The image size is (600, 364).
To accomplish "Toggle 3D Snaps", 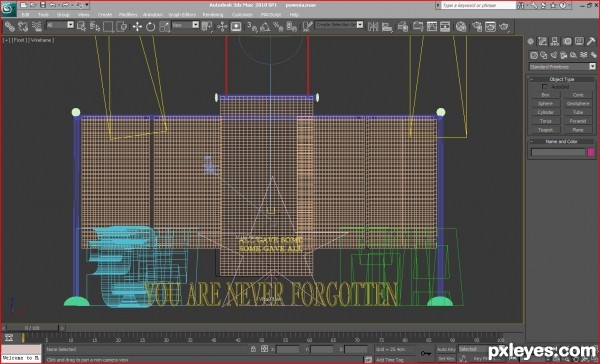I will (x=252, y=26).
